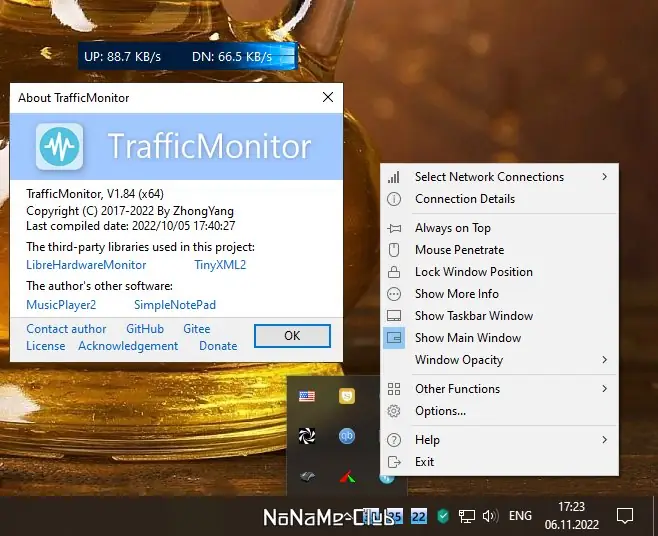658x536 pixels.
Task: Open the notification center icon
Action: [x=624, y=515]
